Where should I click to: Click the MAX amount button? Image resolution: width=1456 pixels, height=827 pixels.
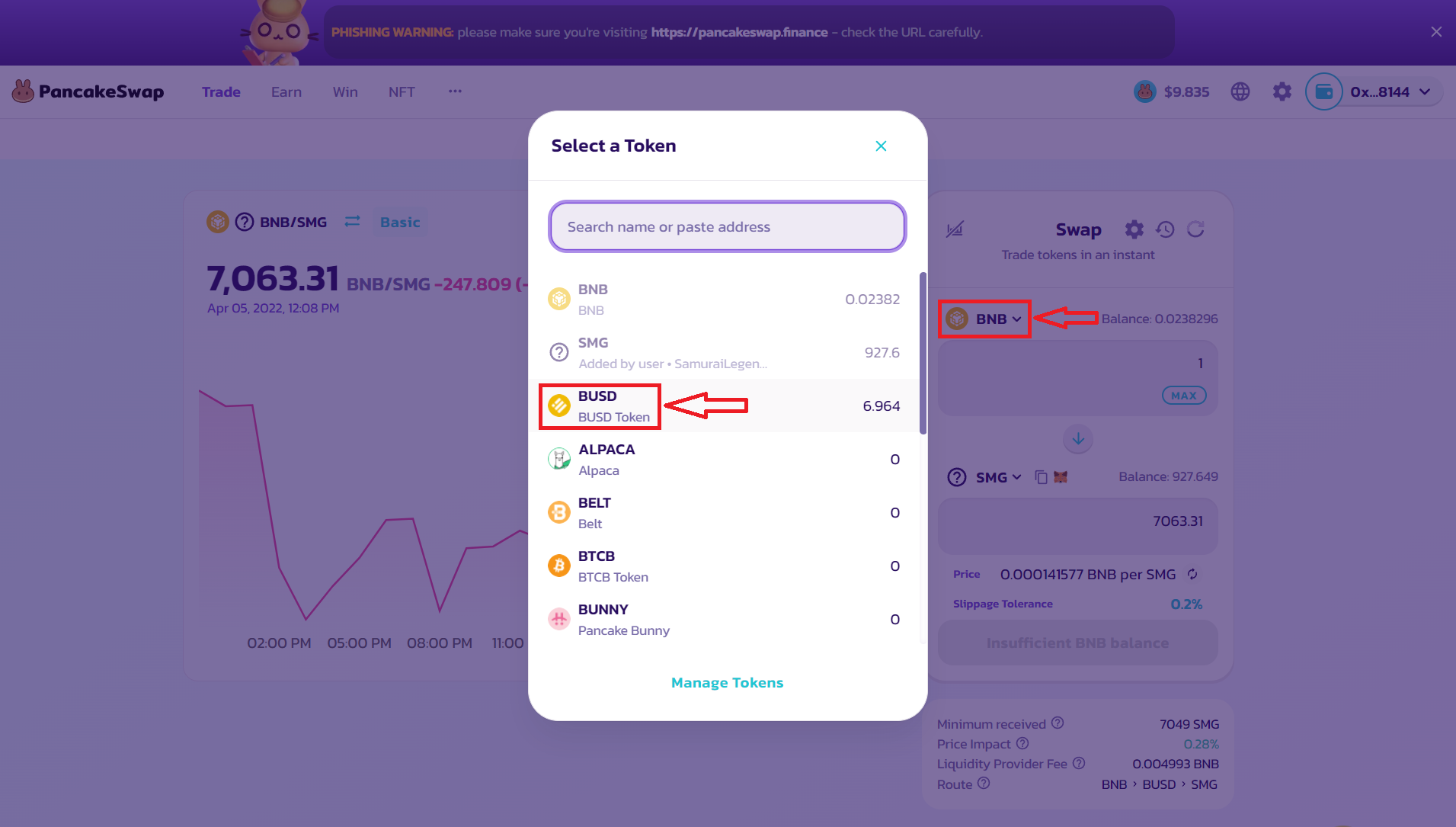click(1183, 396)
